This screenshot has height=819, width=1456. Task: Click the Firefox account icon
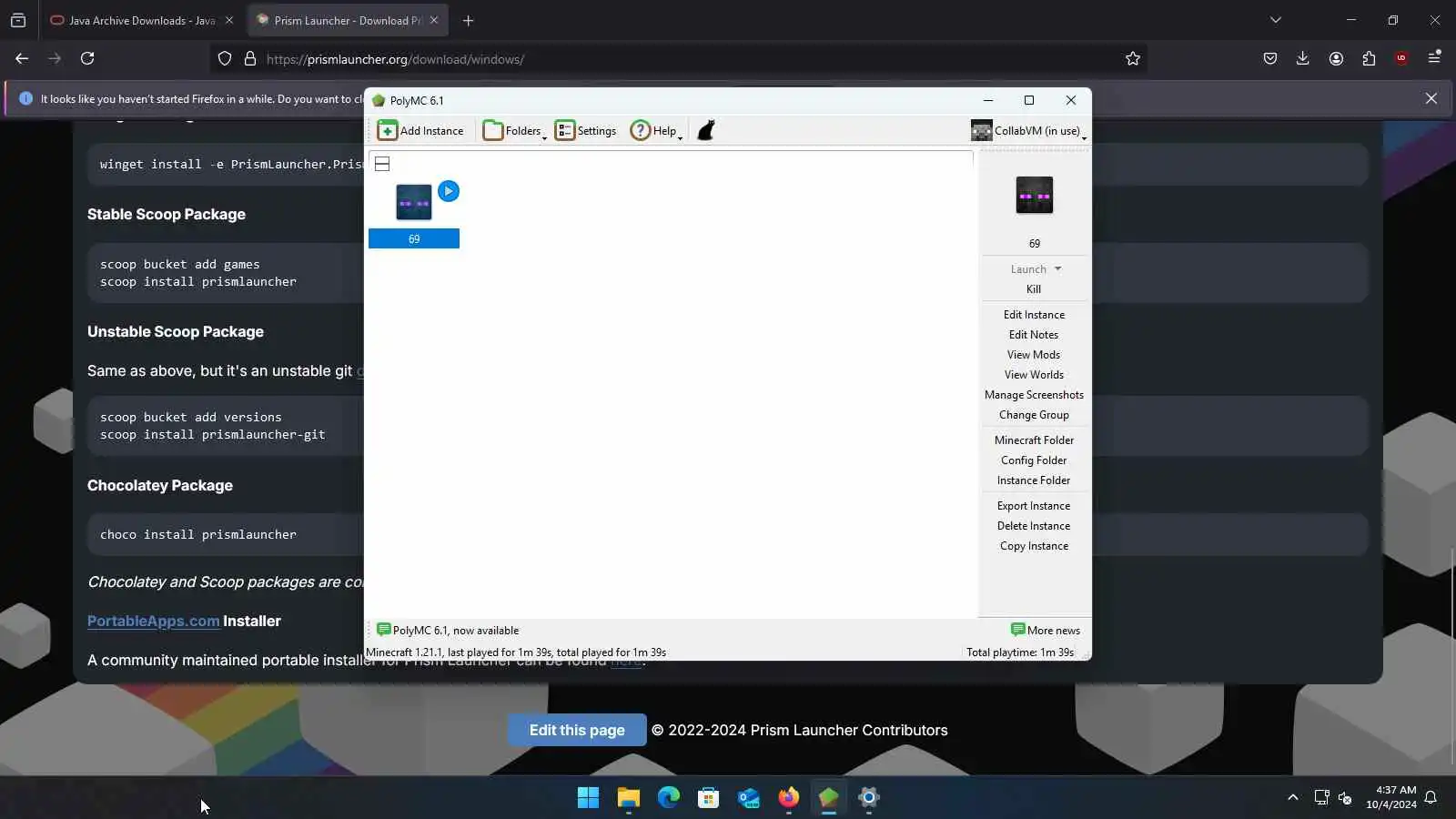(1336, 58)
